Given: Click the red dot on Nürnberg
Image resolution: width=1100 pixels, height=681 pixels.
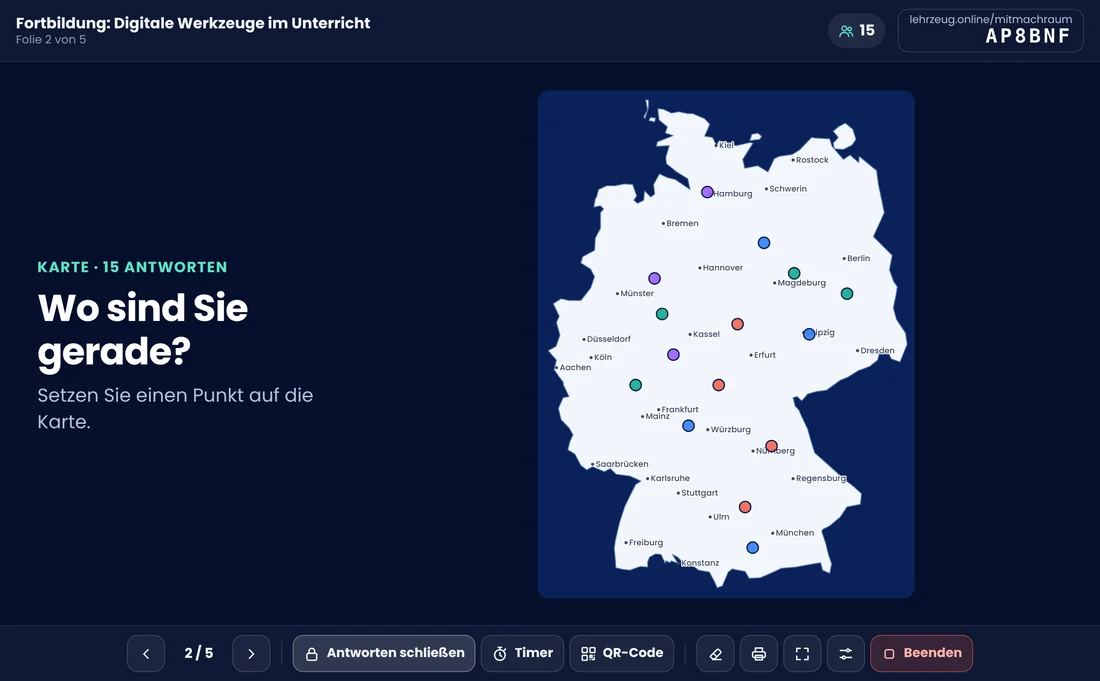Looking at the screenshot, I should (772, 446).
